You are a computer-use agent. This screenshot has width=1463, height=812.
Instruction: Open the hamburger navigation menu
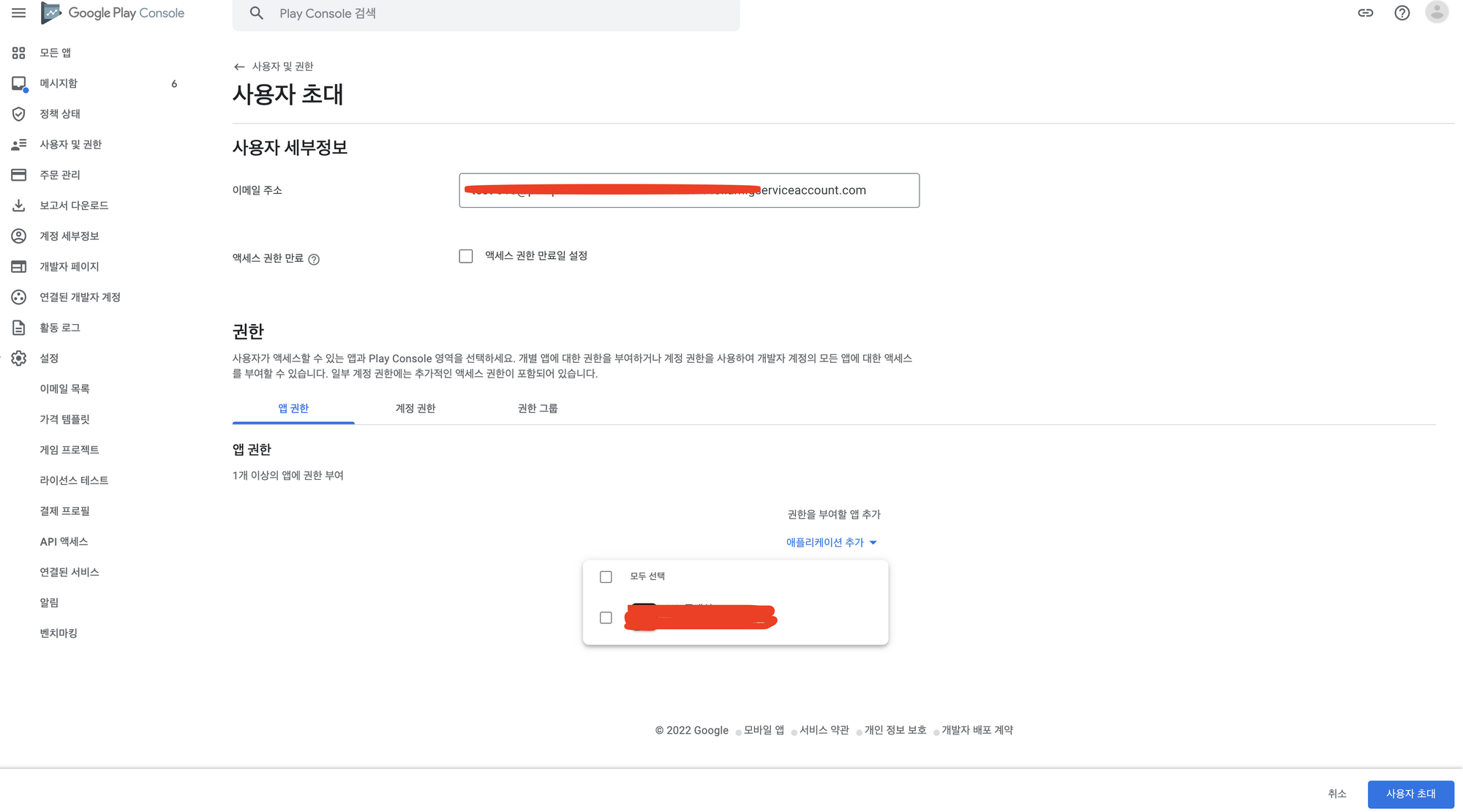point(18,13)
